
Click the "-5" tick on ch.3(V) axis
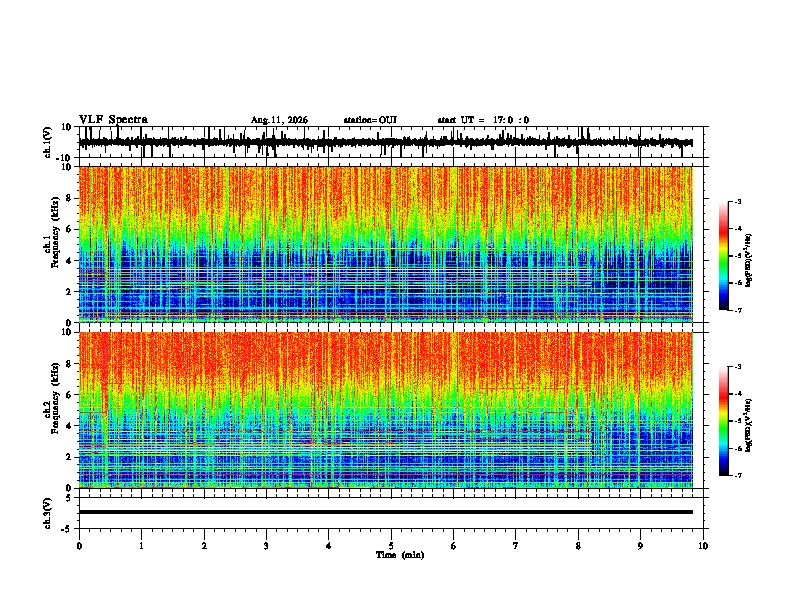point(68,529)
